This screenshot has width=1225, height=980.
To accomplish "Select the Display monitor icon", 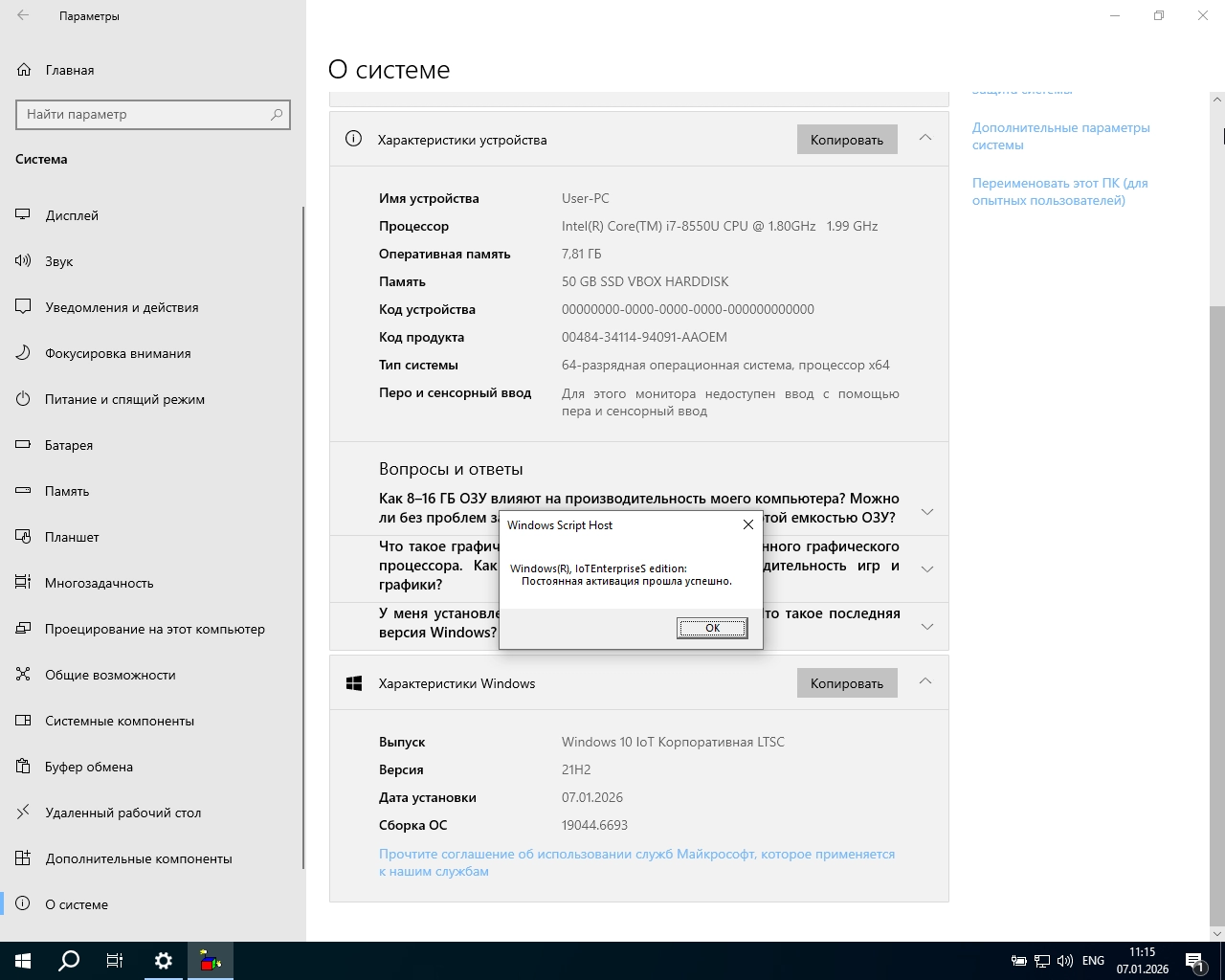I will coord(24,215).
